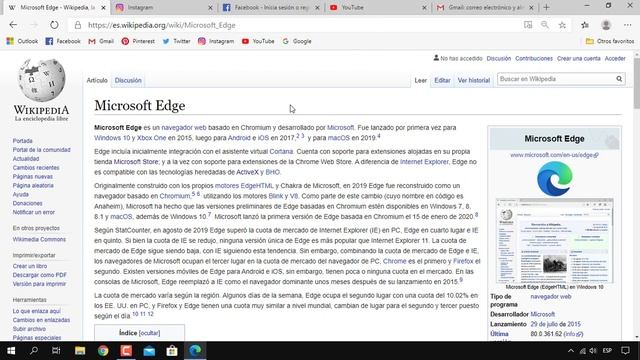Click the zoom magnifier icon in address bar
Screen dimensions: 640x360
[x=545, y=25]
